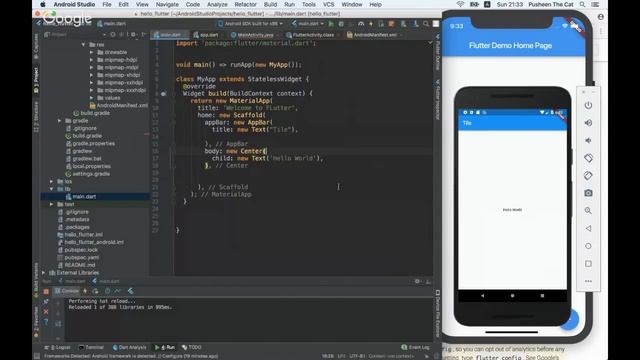Open the Analyze menu
The width and height of the screenshot is (640, 360).
coord(217,4)
